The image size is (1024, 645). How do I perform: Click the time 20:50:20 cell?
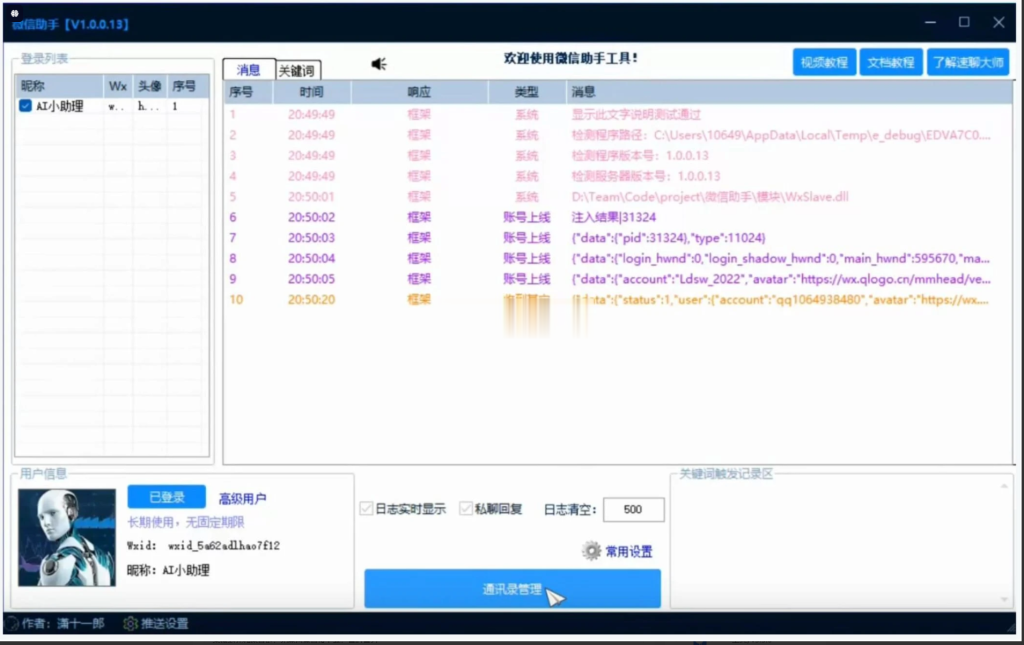click(312, 300)
